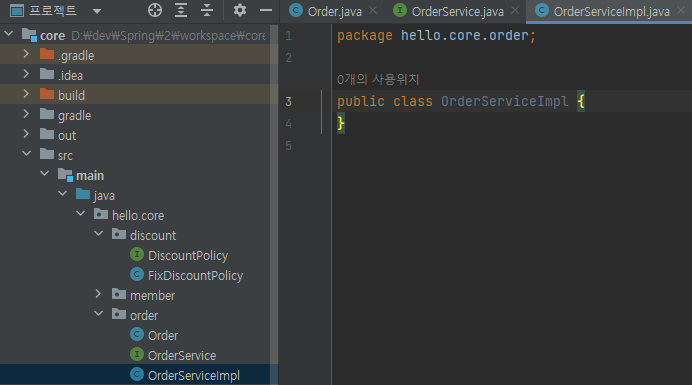Open project panel settings gear
Screen dimensions: 692x385
coord(240,10)
